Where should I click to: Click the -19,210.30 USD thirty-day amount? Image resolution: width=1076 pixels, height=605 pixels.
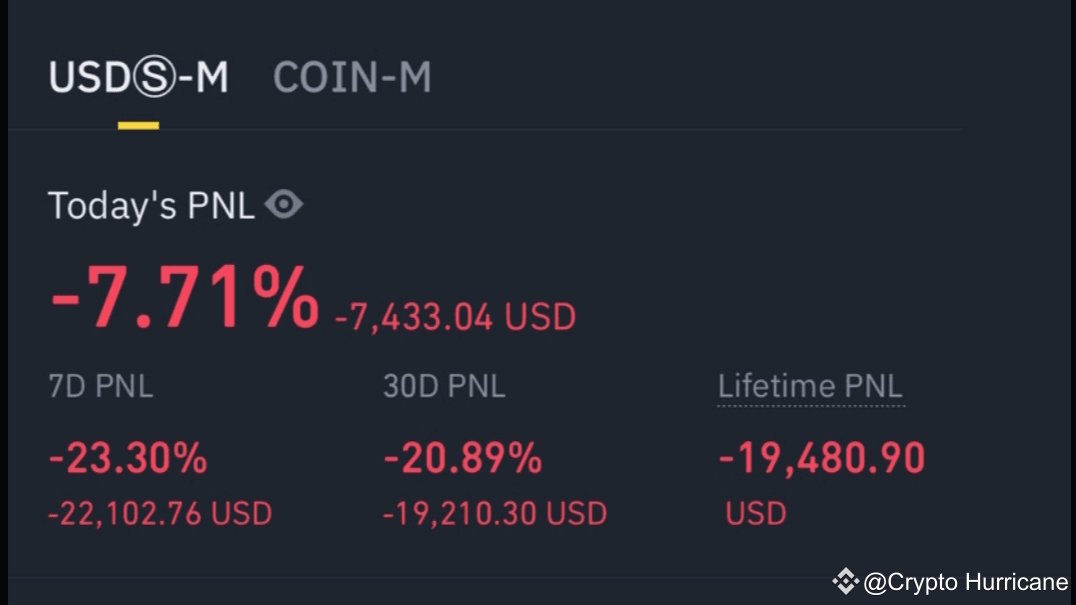[495, 513]
